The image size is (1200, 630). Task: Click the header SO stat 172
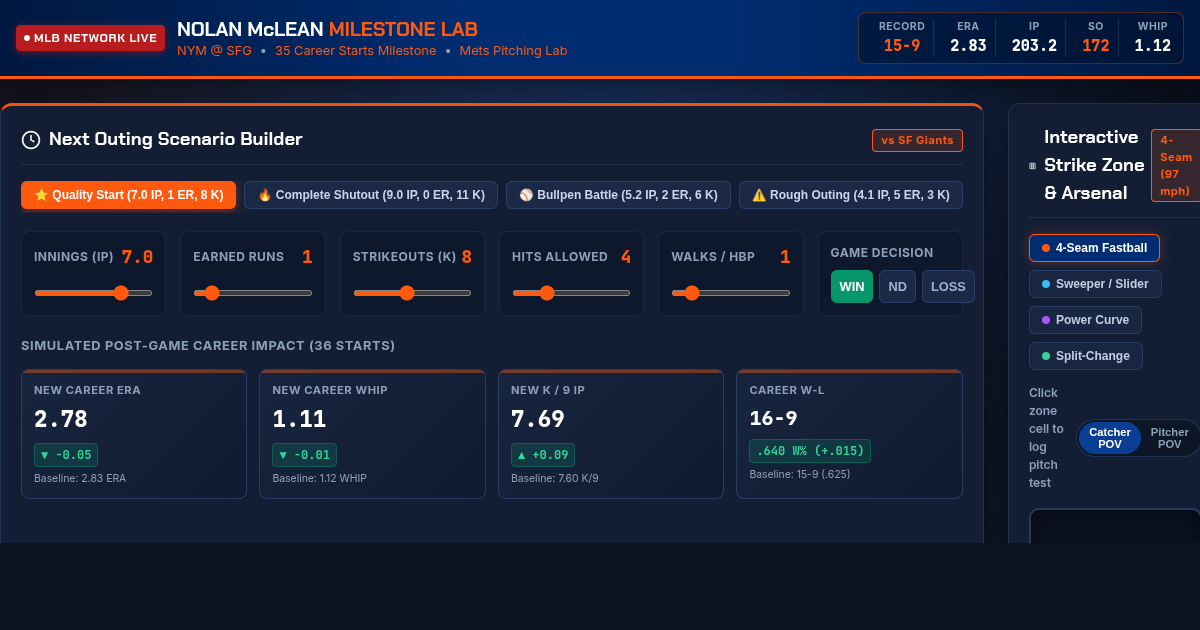tap(1096, 46)
